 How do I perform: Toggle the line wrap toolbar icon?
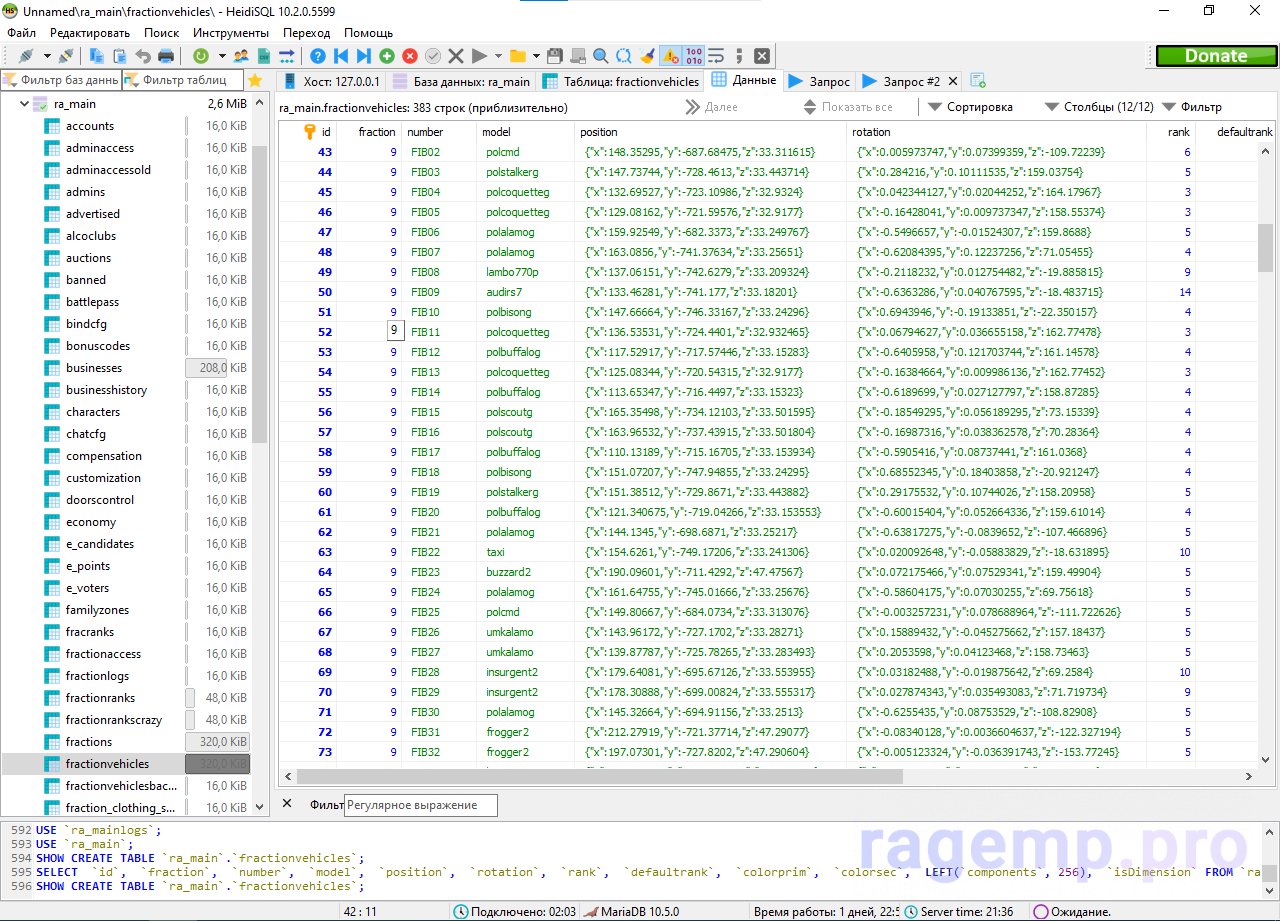point(716,56)
